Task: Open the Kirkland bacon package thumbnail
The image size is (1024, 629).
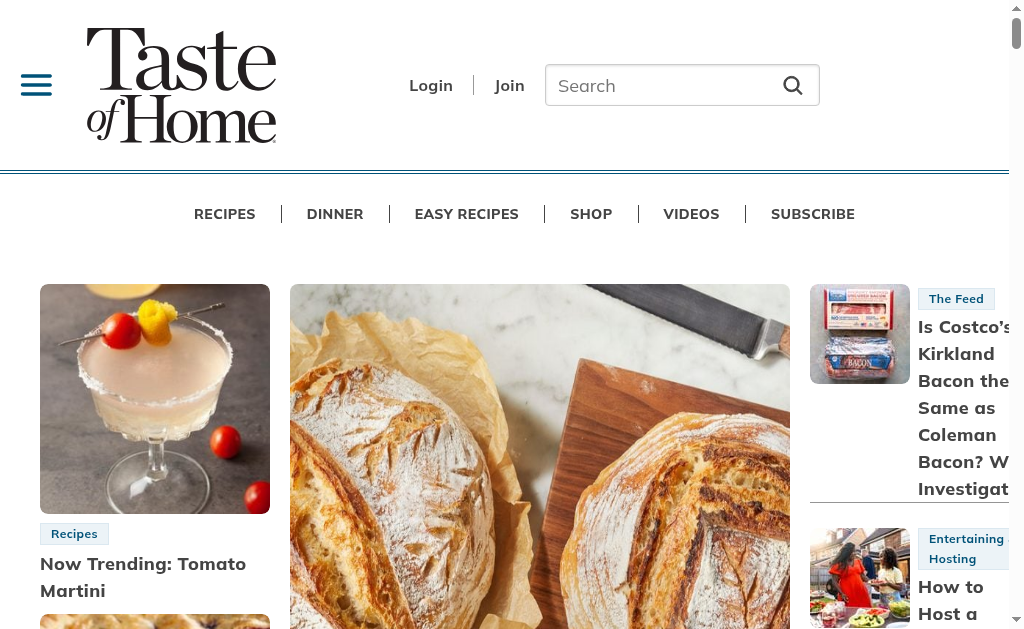Action: (860, 334)
